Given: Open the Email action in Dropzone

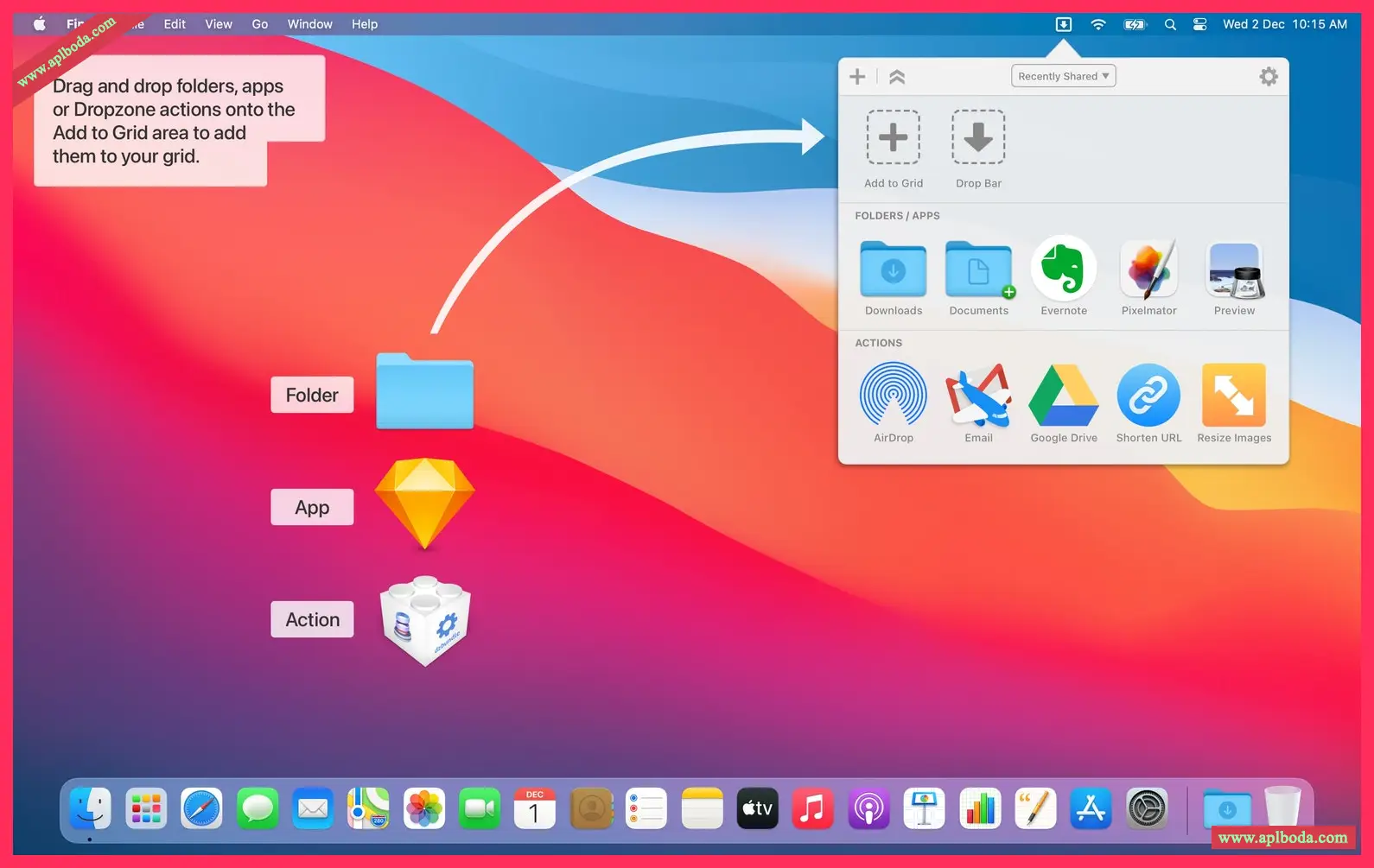Looking at the screenshot, I should coord(978,396).
